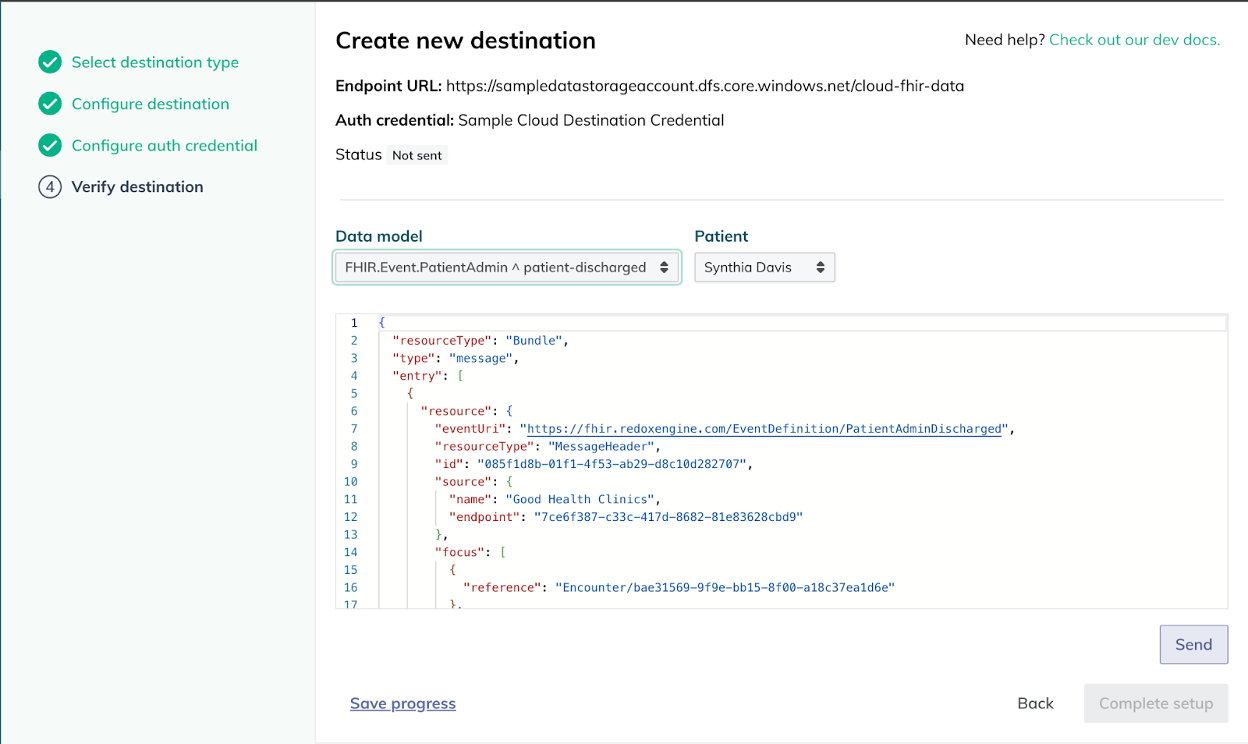1248x744 pixels.
Task: Click the endpoint value 7ce6f387 in code
Action: [x=668, y=517]
